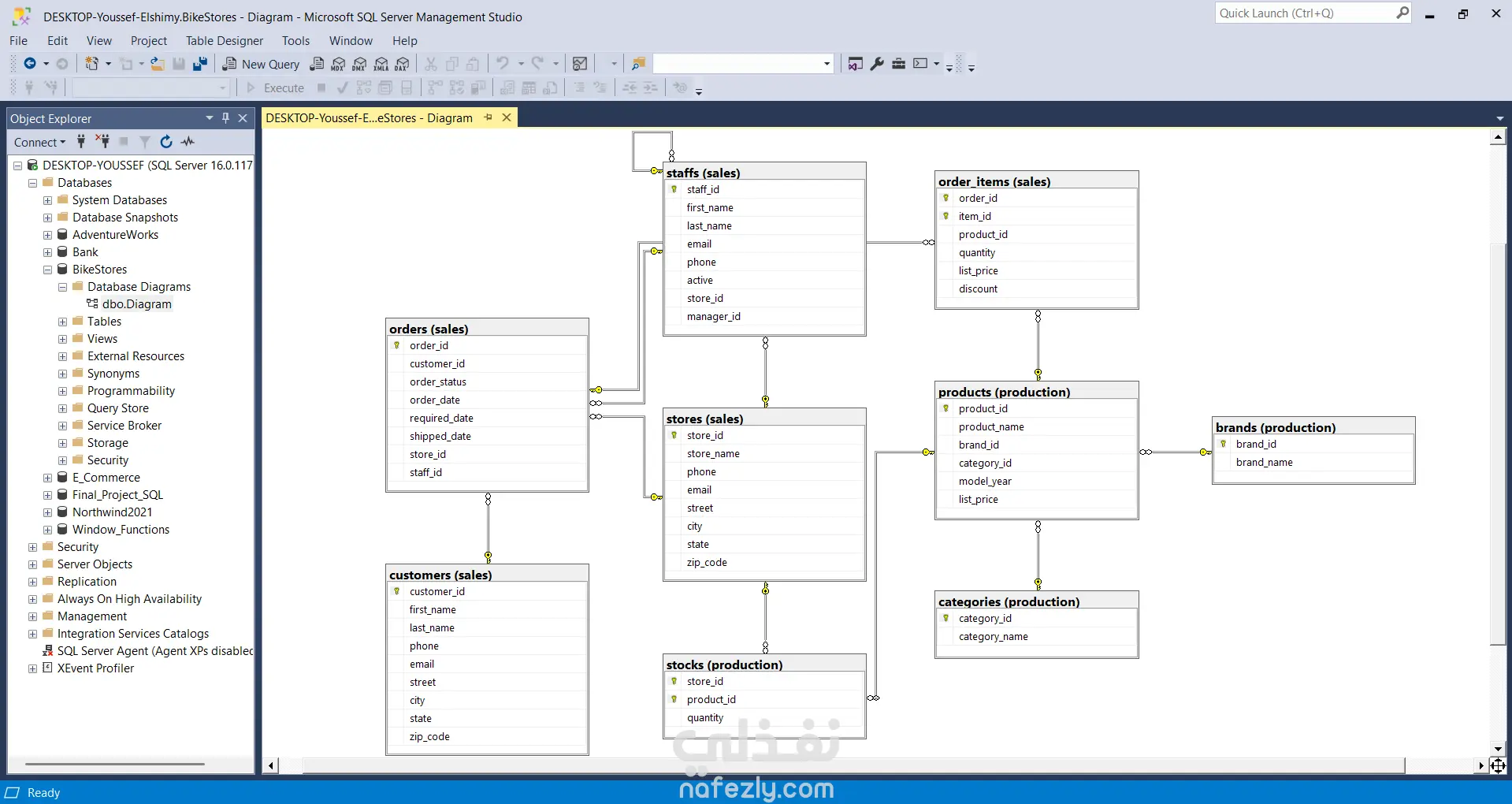
Task: Click the Find in Files icon
Action: pos(638,64)
